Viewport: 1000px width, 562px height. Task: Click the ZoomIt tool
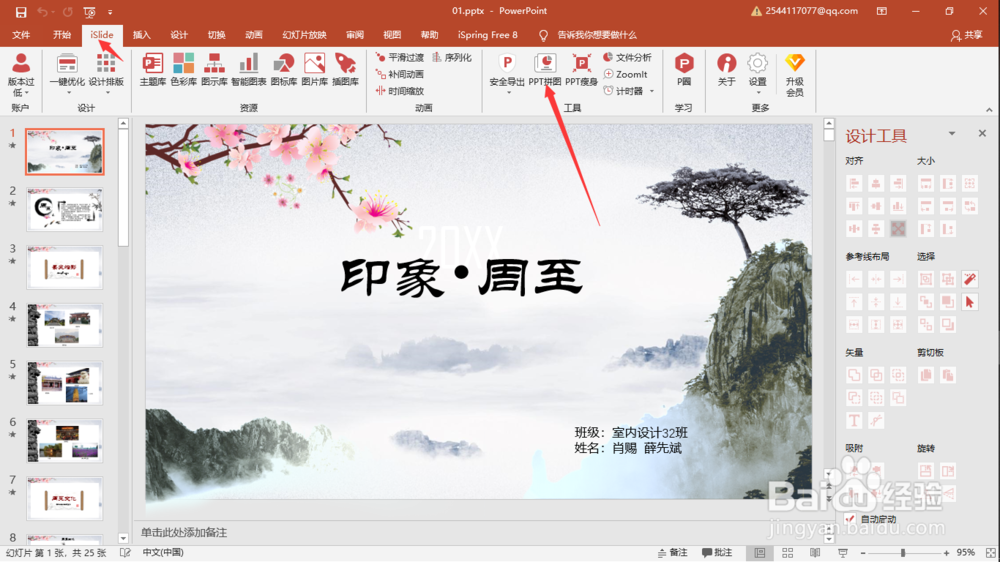[626, 74]
